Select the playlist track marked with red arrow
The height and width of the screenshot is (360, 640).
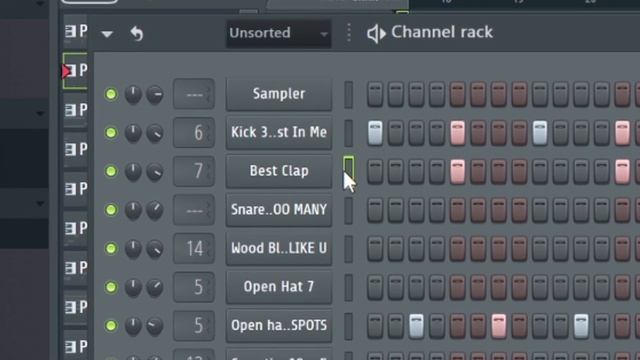76,71
